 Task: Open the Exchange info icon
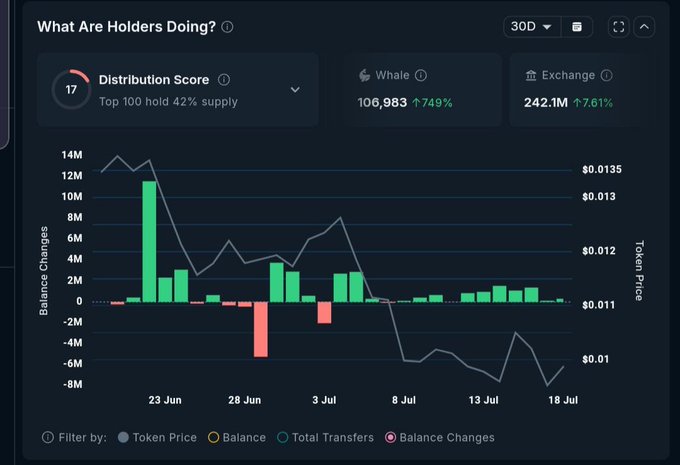pyautogui.click(x=606, y=75)
